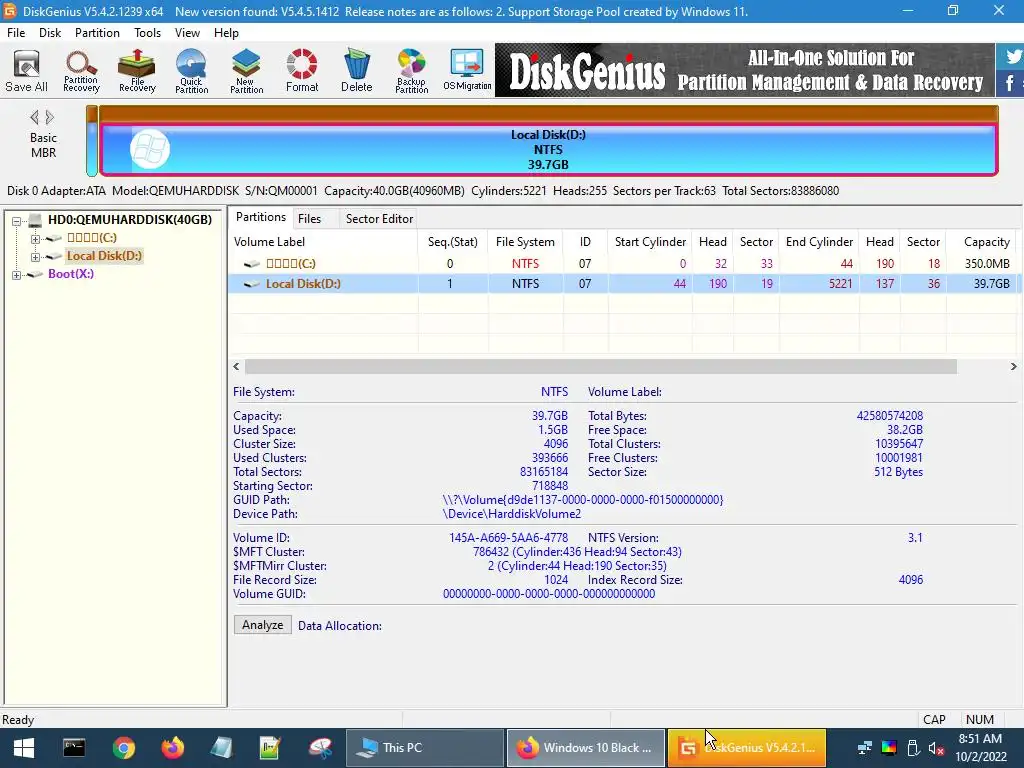Switch to the This PC taskbar window
This screenshot has height=768, width=1024.
point(424,748)
